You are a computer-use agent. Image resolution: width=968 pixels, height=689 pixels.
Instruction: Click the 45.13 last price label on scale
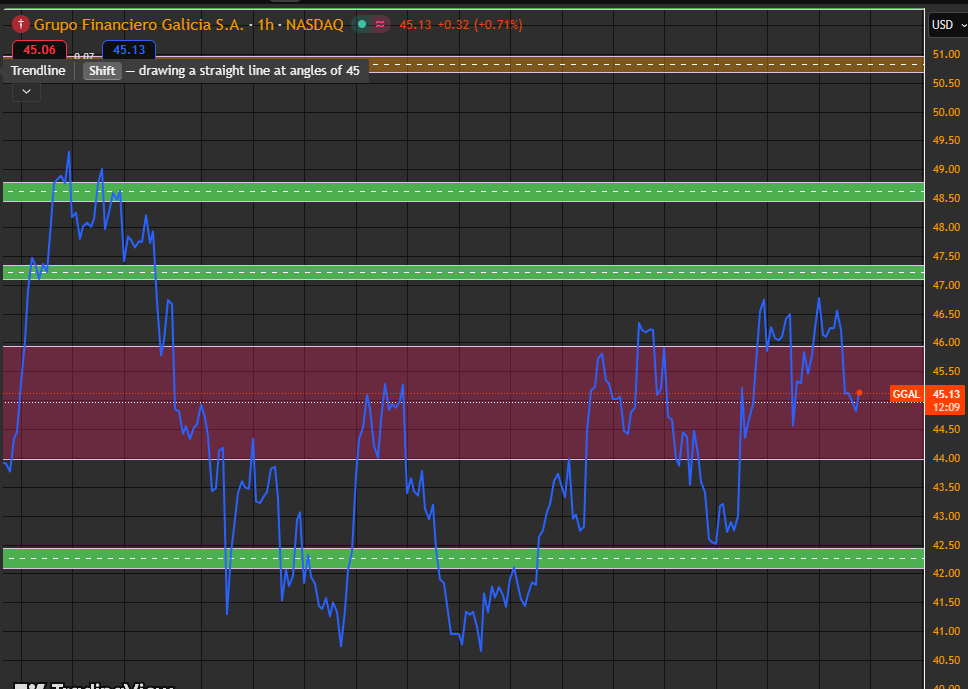click(x=946, y=394)
